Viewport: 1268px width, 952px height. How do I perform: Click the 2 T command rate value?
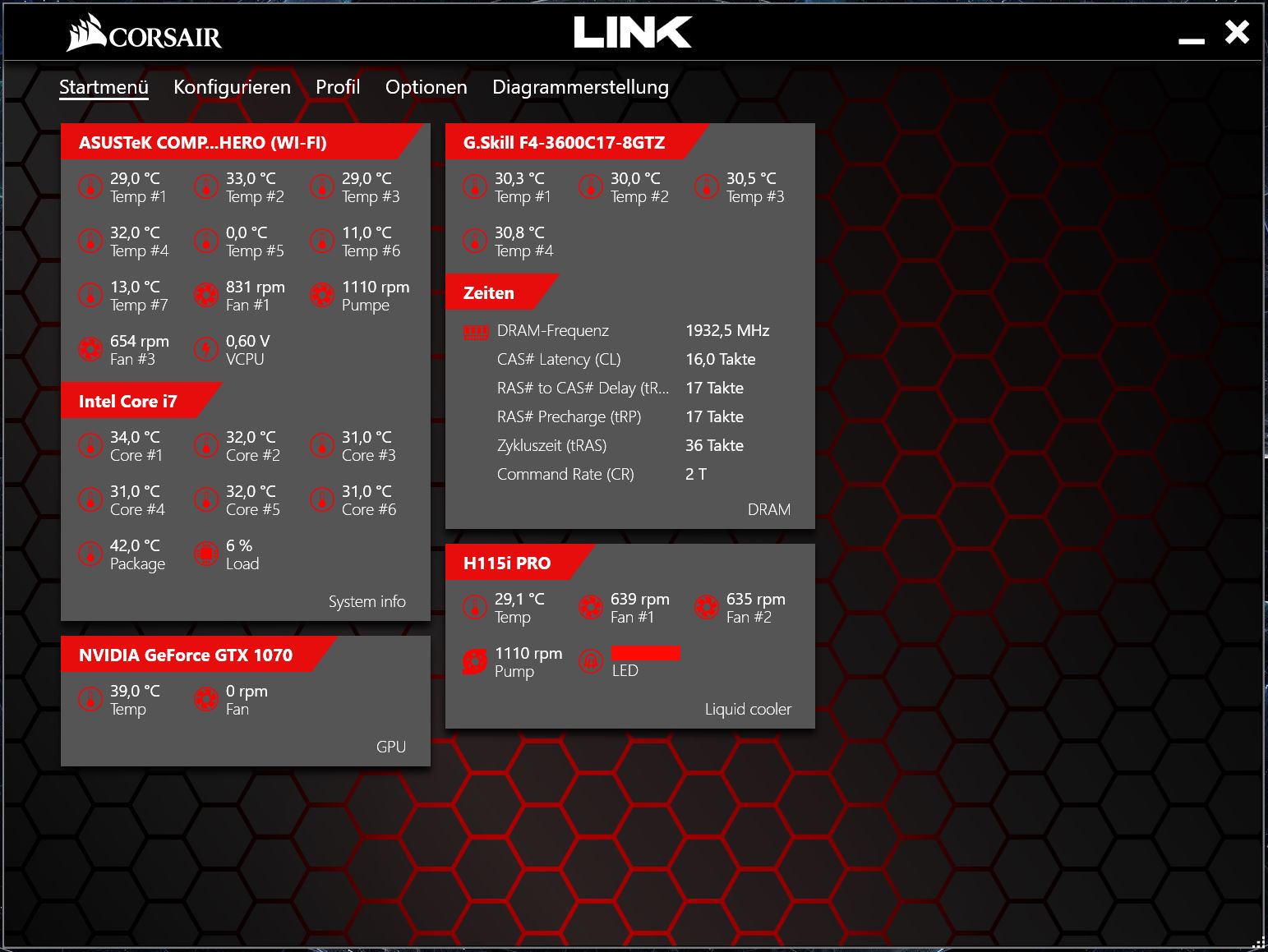point(696,474)
